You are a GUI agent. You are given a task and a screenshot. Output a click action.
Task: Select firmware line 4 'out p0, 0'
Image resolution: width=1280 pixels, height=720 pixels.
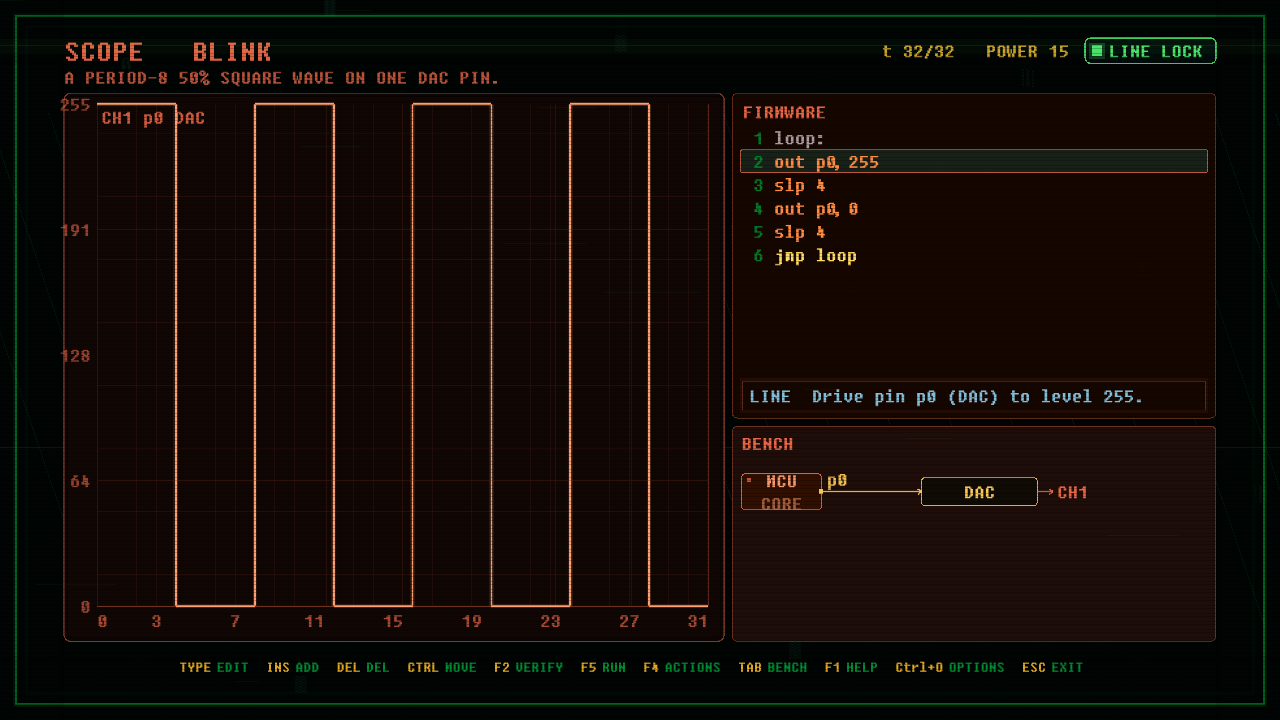(x=974, y=209)
